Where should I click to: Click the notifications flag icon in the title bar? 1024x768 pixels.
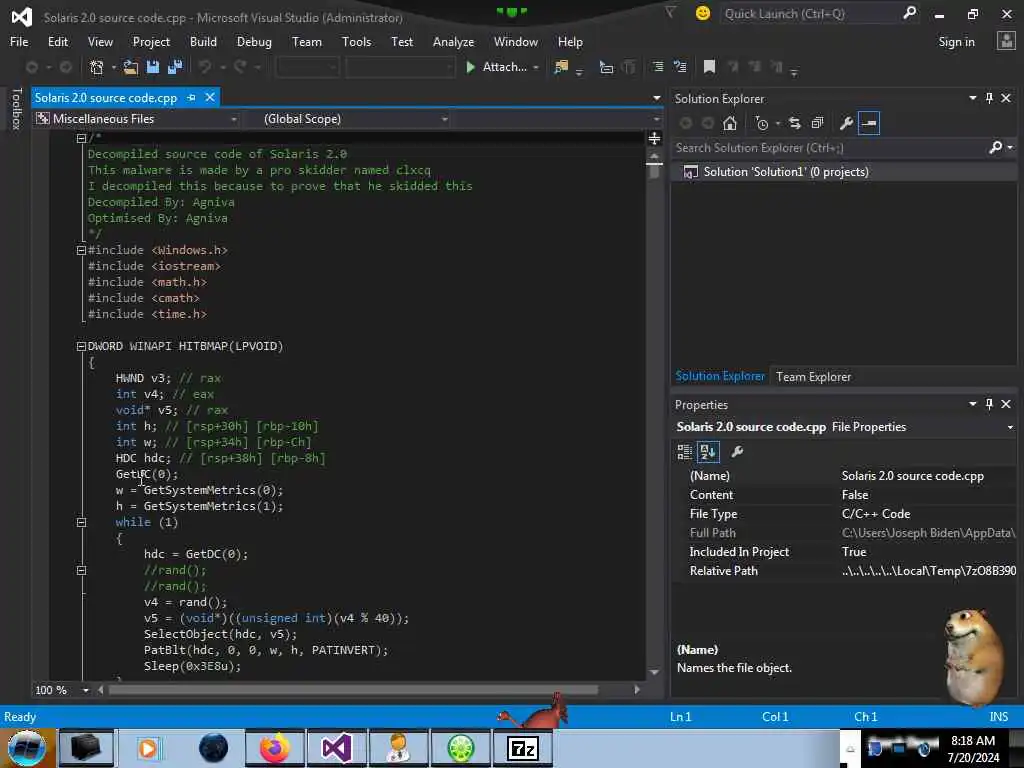click(671, 12)
